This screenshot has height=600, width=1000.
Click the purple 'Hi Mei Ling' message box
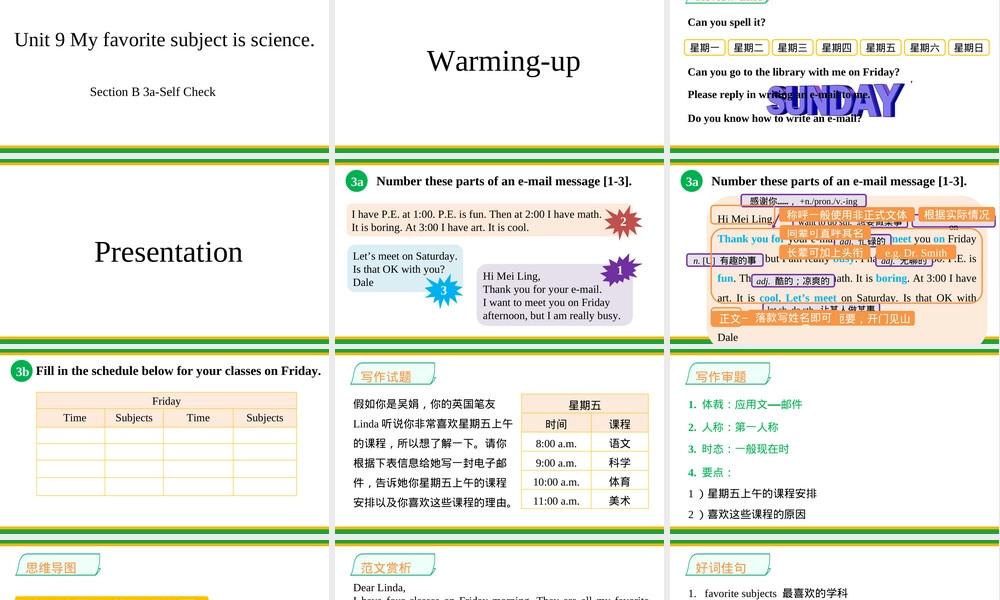coord(554,295)
